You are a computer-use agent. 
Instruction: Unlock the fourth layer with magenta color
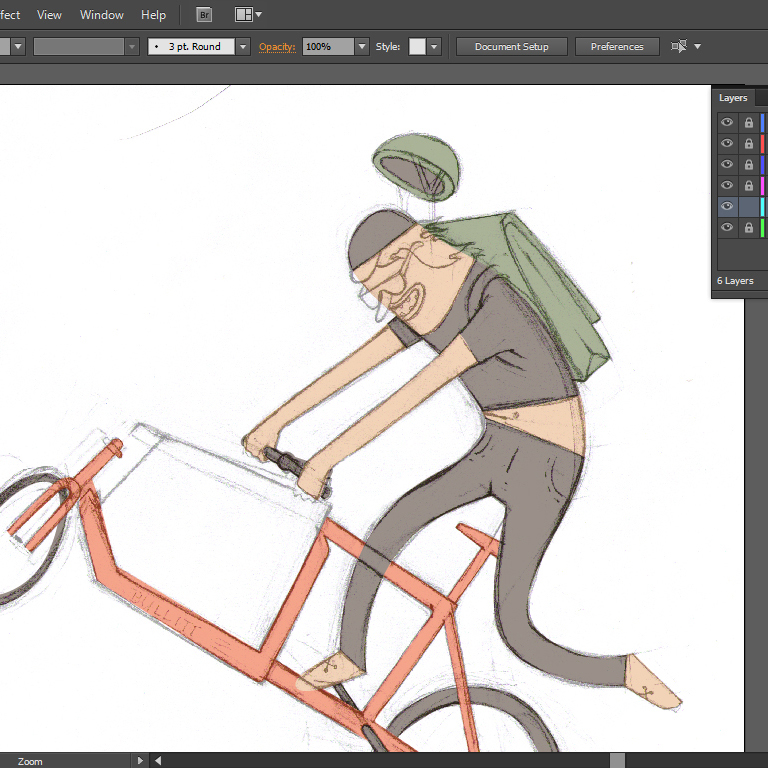pos(748,186)
